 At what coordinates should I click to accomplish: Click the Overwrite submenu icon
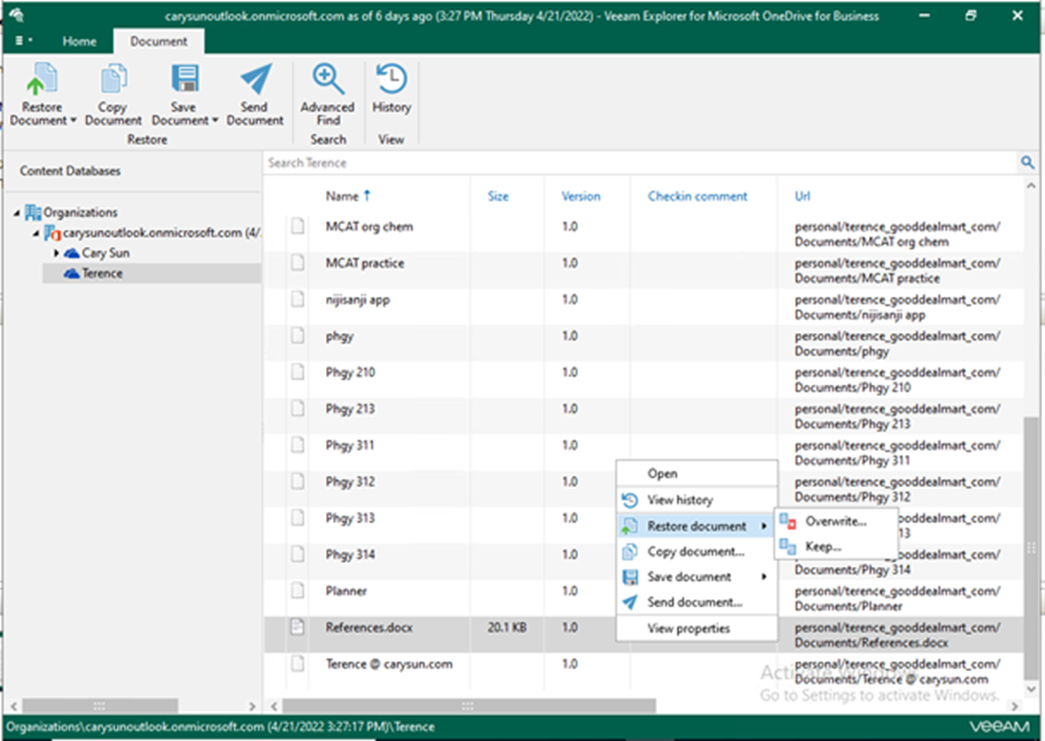(x=788, y=521)
